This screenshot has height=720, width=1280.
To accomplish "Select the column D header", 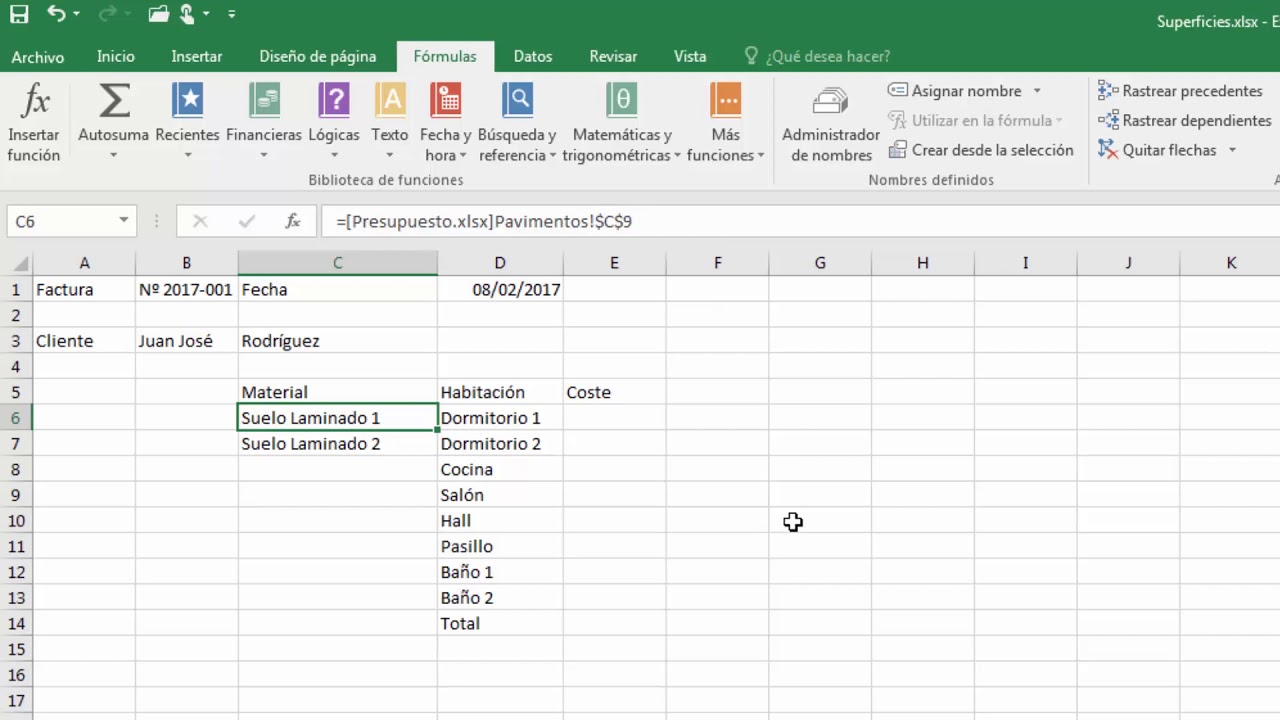I will click(500, 263).
